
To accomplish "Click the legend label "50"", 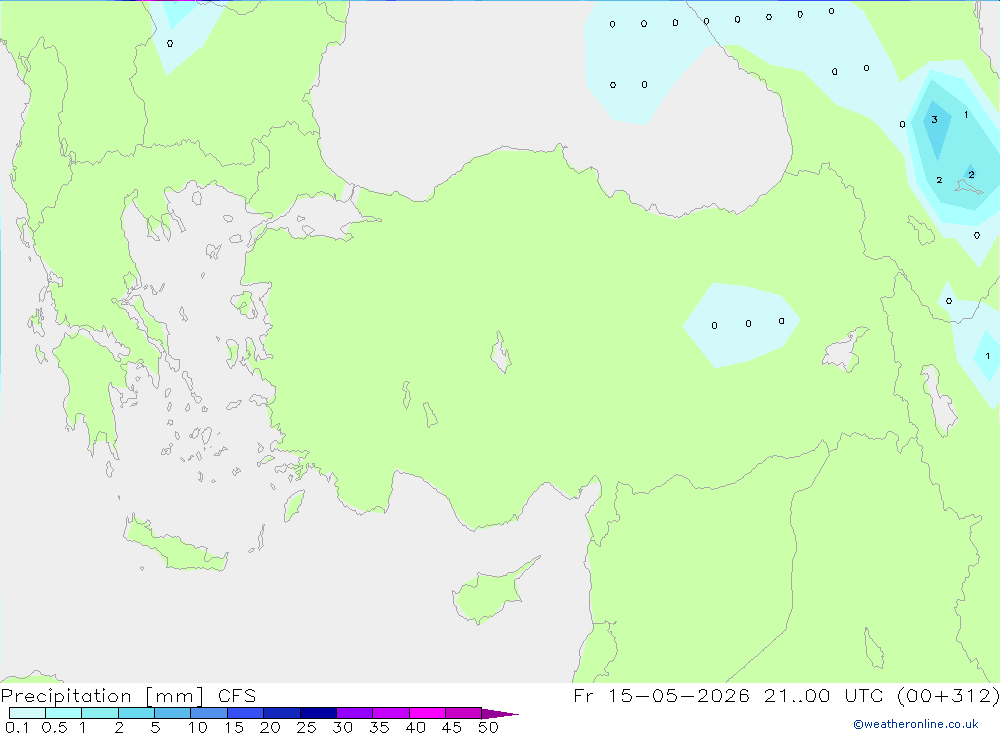I will 488,727.
